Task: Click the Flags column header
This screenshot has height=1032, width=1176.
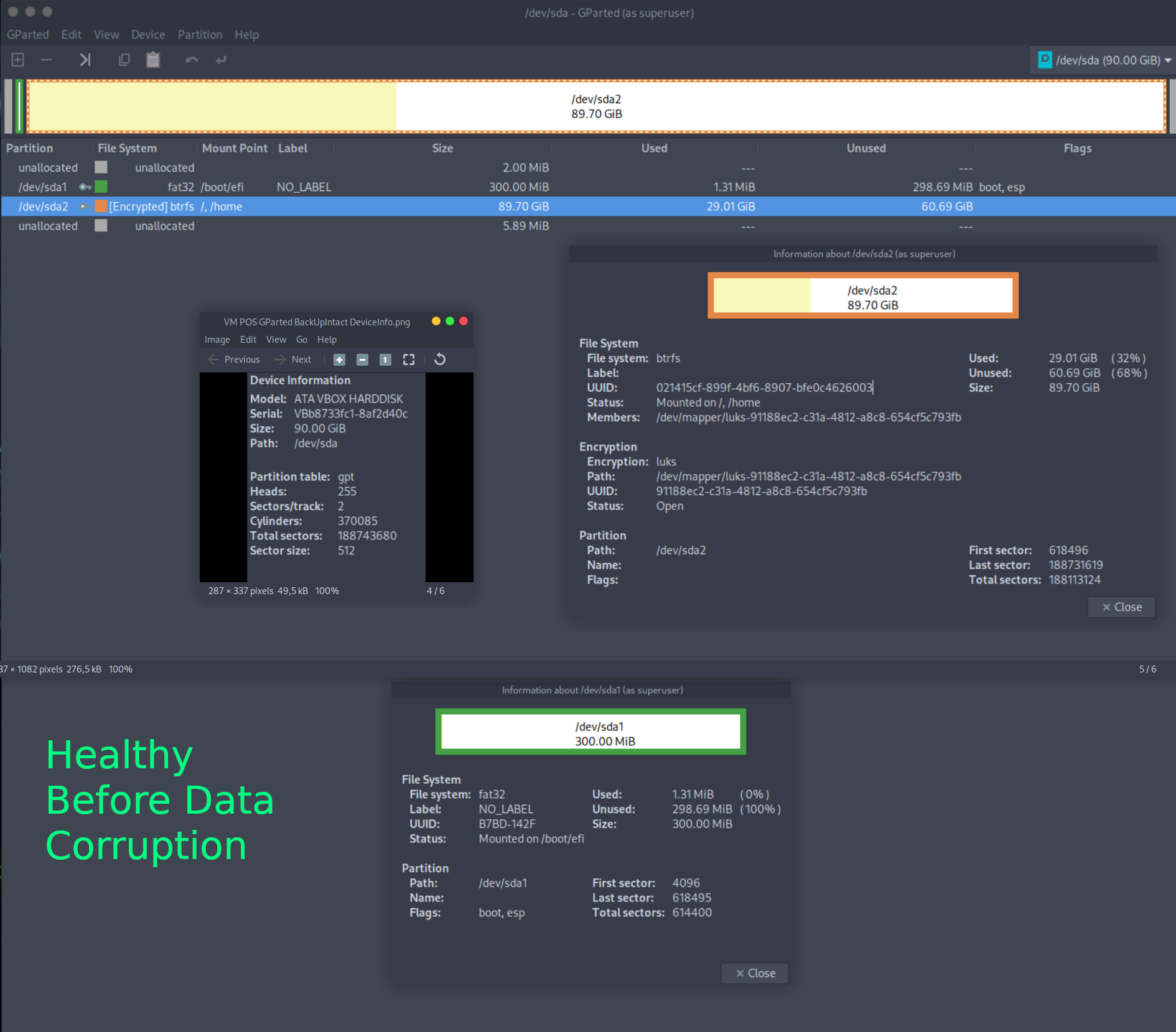Action: (x=1077, y=148)
